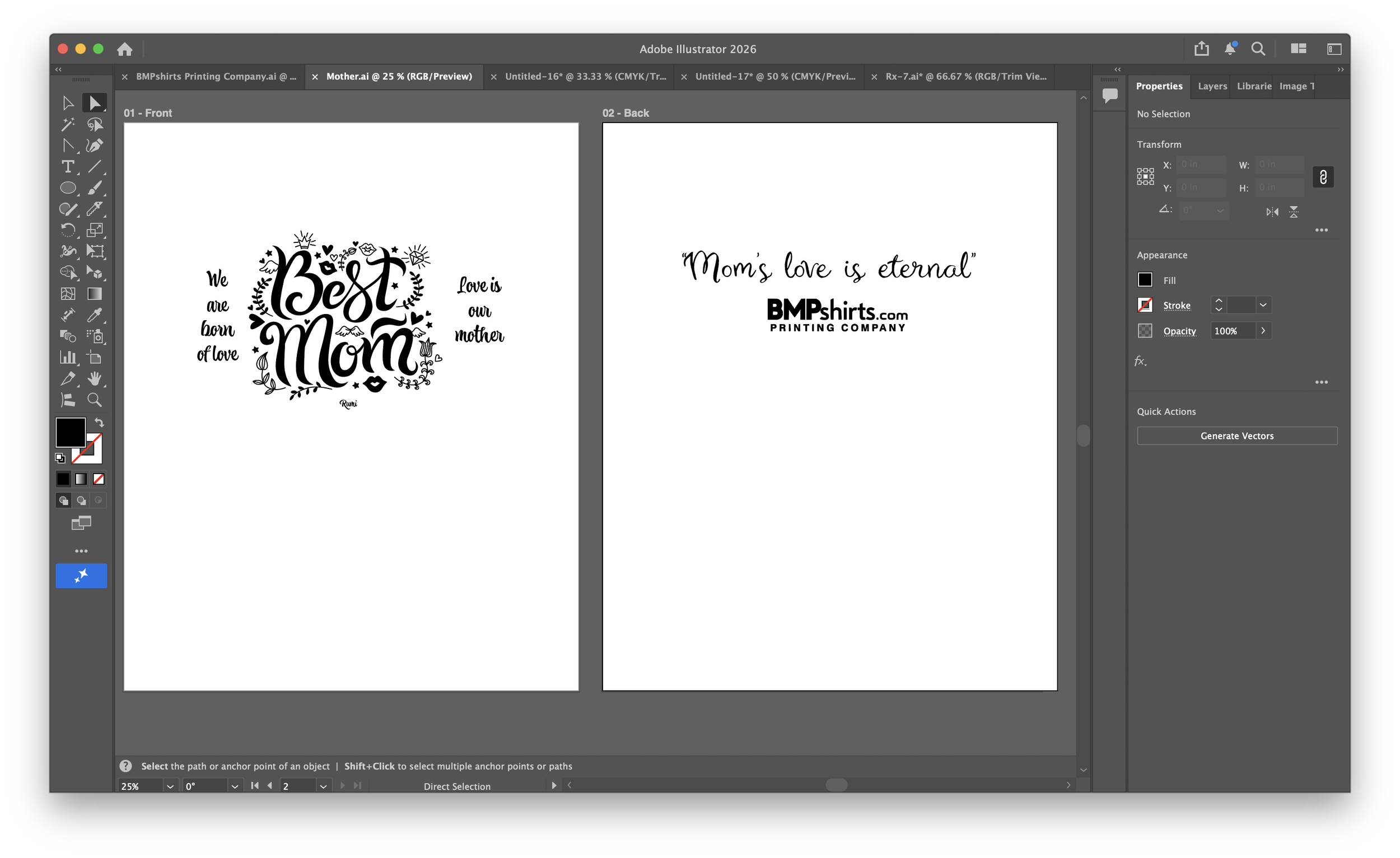The image size is (1400, 858).
Task: Open rotation angle dropdown in Transform
Action: [1220, 210]
